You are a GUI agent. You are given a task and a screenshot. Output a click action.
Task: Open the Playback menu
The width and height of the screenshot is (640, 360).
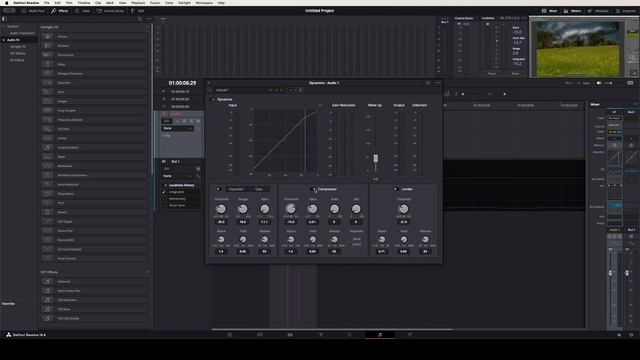click(x=138, y=2)
